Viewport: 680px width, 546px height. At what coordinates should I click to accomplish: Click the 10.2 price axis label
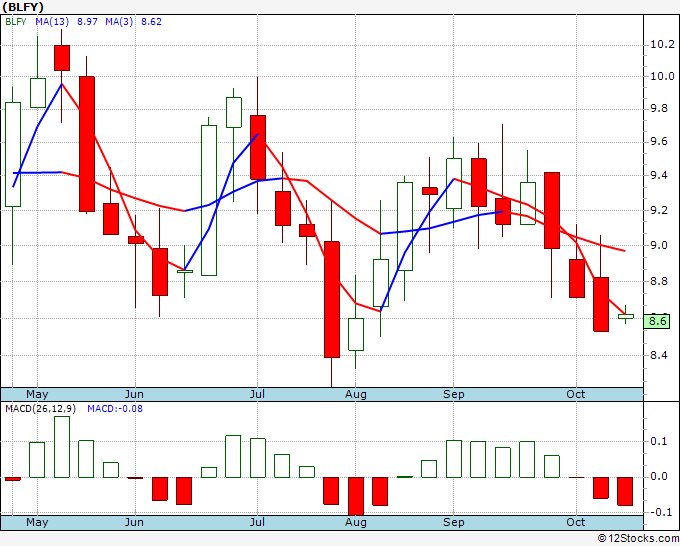click(662, 45)
